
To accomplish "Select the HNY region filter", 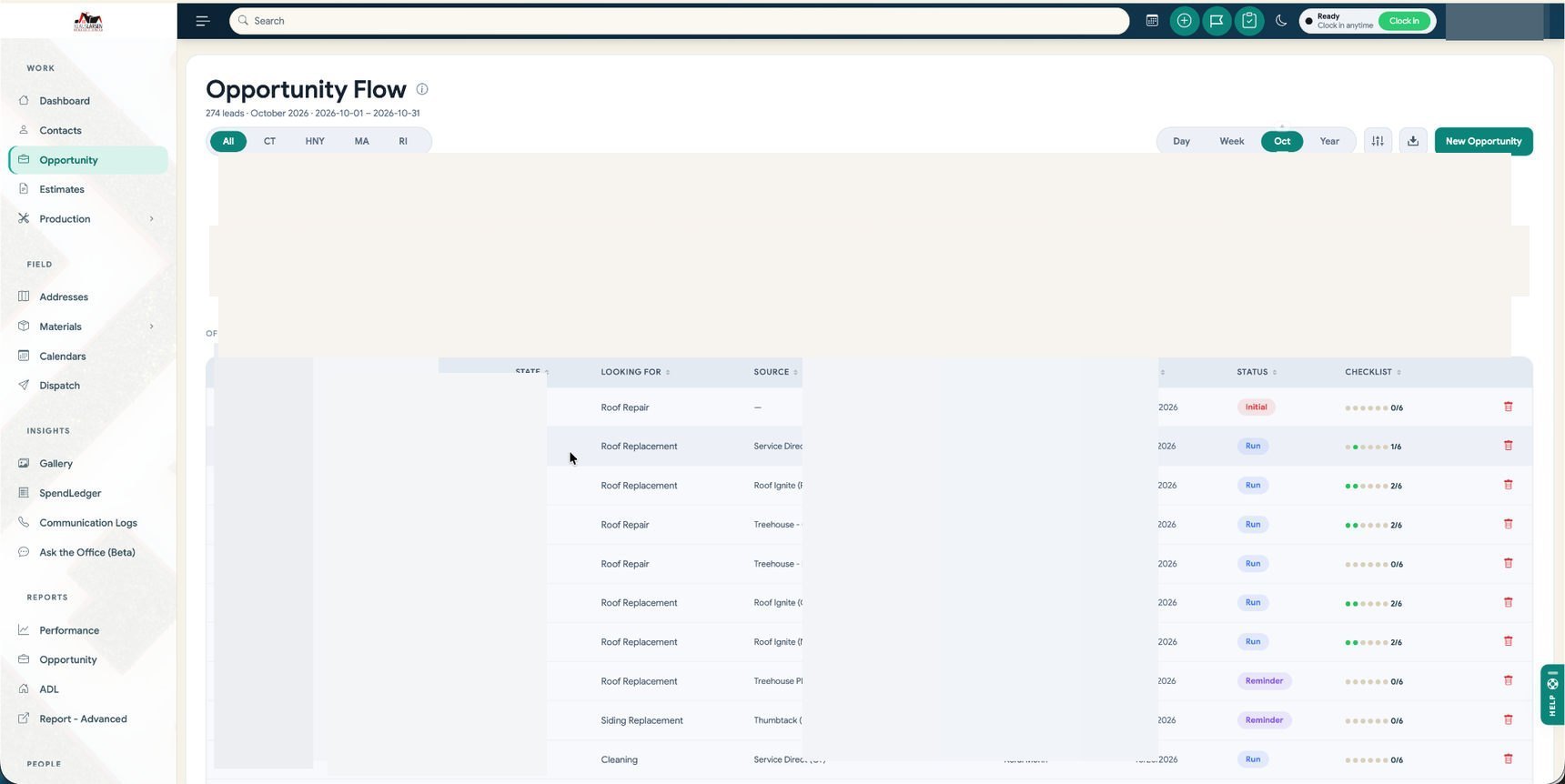I will pos(315,141).
